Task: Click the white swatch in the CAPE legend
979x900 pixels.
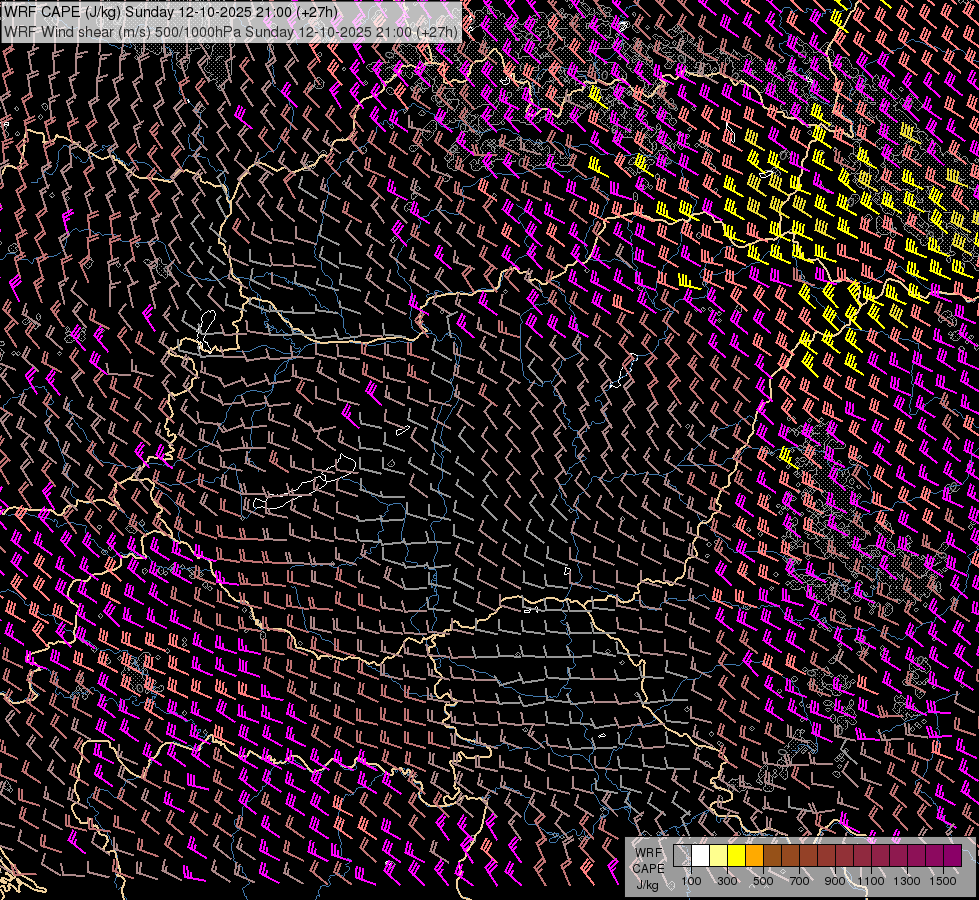Action: [x=700, y=856]
